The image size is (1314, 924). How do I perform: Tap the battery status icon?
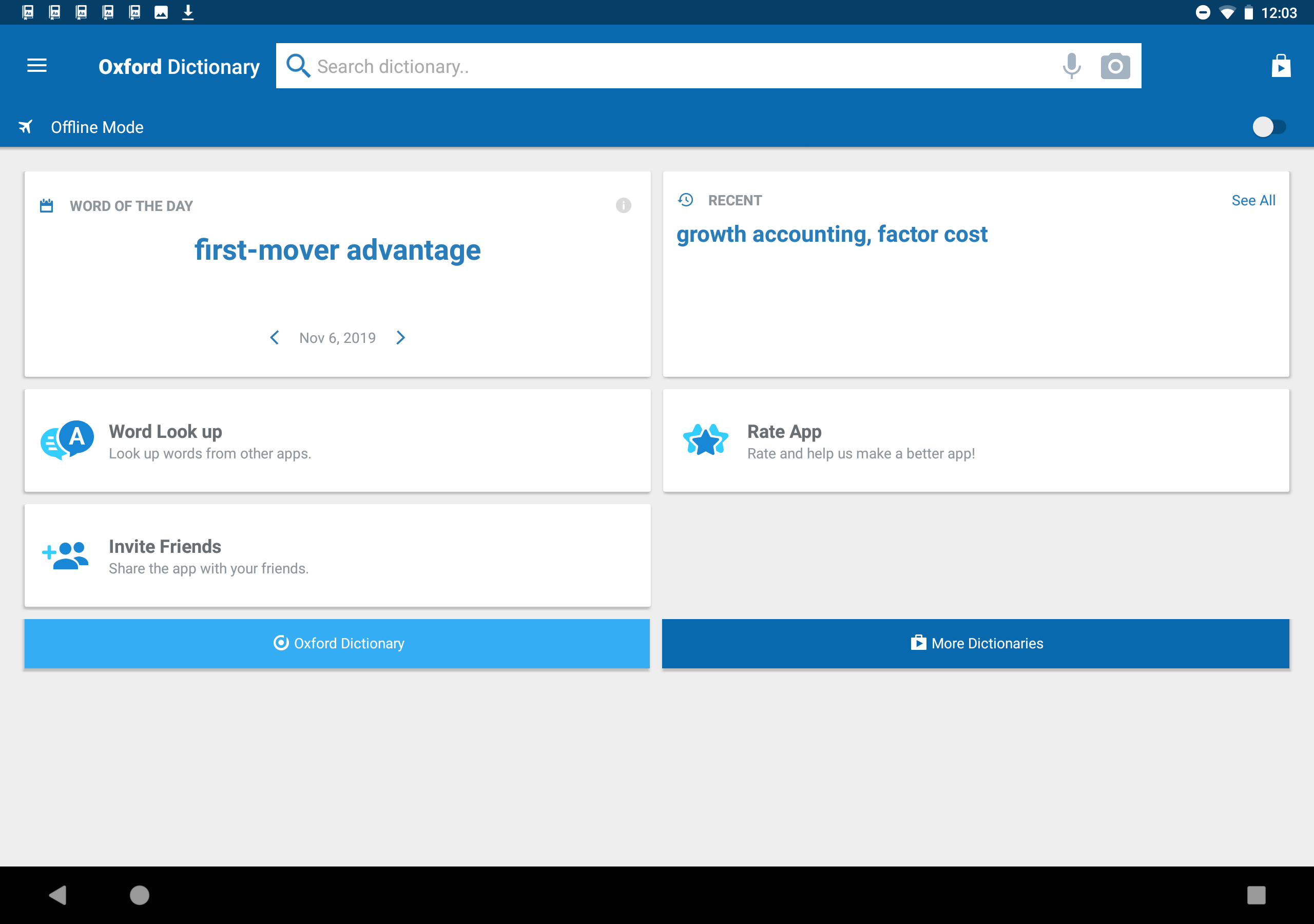point(1248,13)
